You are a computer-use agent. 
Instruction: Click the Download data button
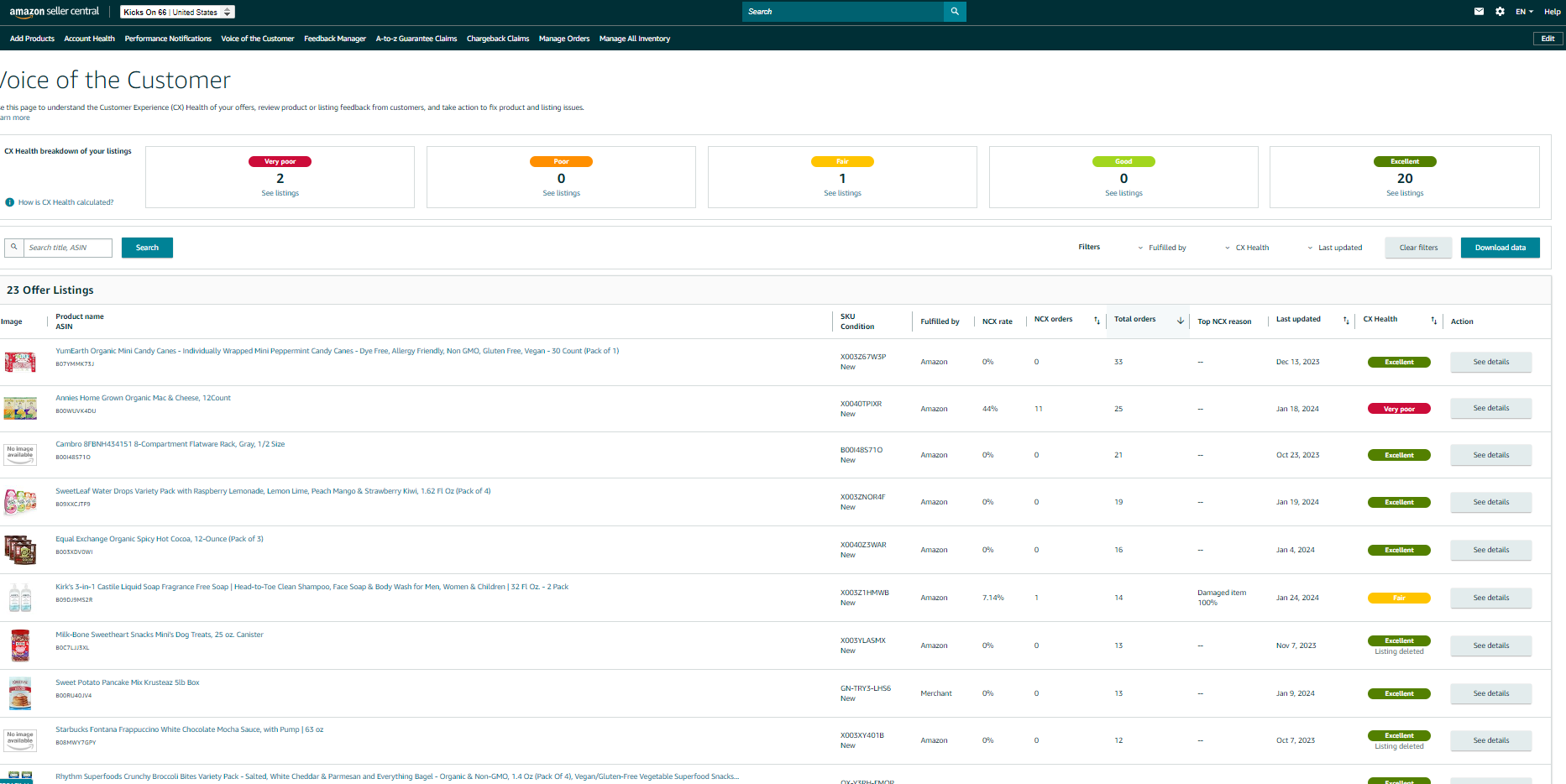click(x=1501, y=248)
